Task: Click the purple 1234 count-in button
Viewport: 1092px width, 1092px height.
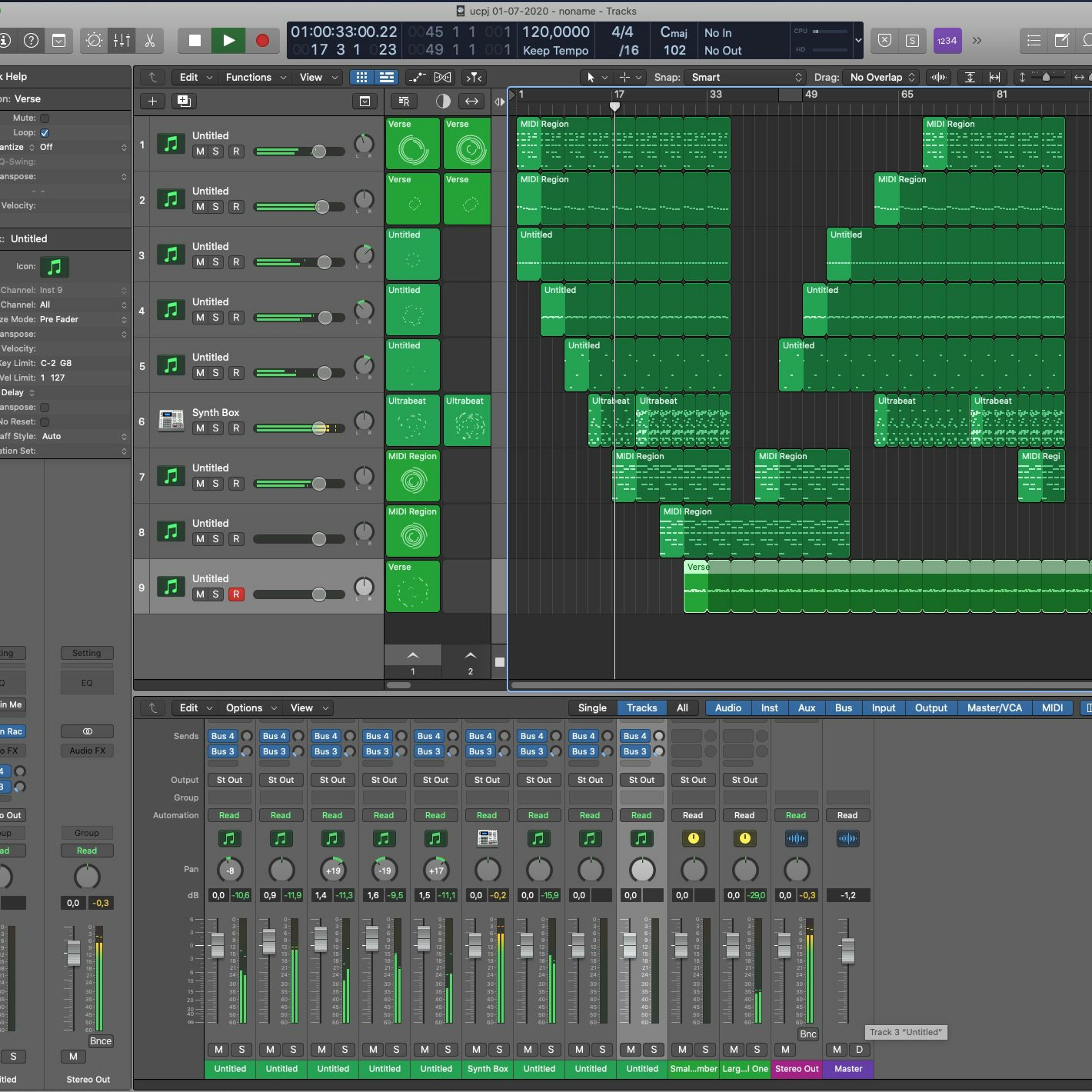Action: tap(947, 41)
